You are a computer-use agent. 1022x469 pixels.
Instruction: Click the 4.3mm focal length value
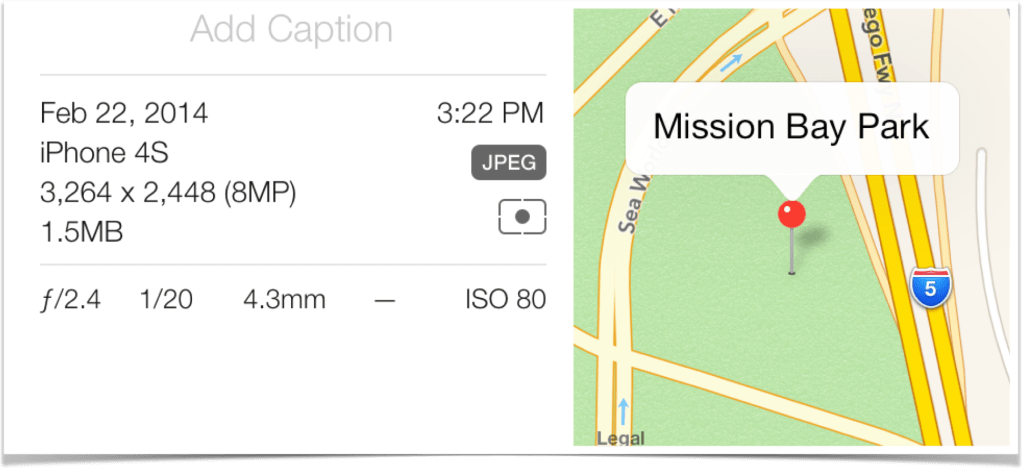pyautogui.click(x=284, y=299)
